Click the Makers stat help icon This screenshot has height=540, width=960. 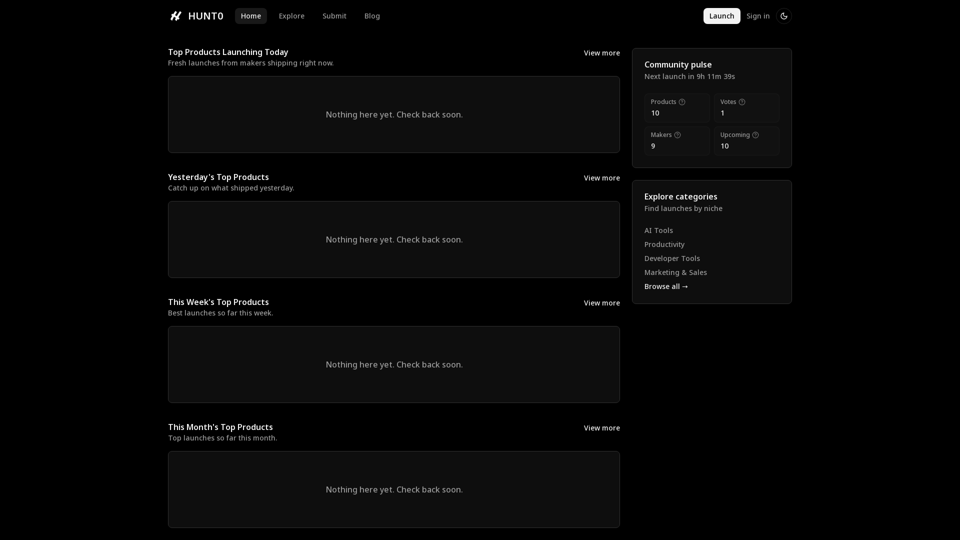click(x=677, y=135)
